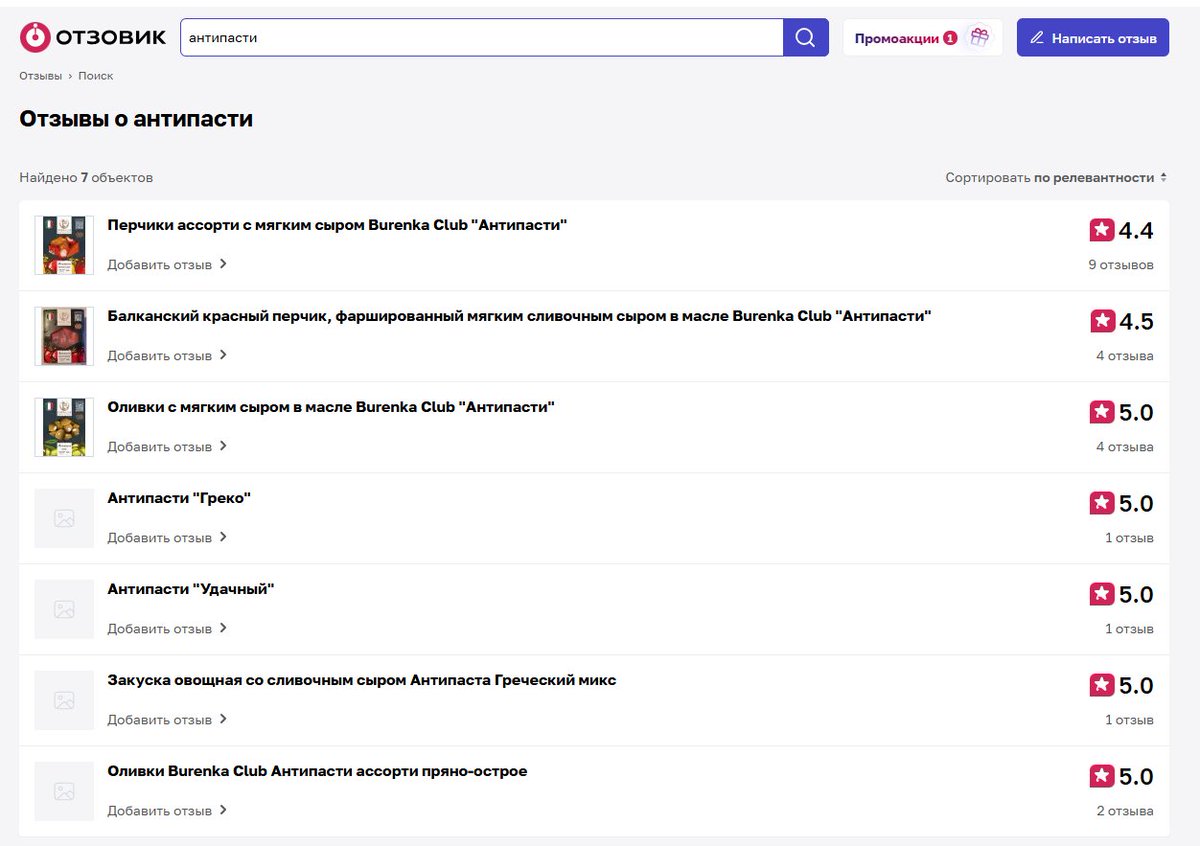Click the 4.4 rating value
The height and width of the screenshot is (846, 1200).
(1136, 231)
